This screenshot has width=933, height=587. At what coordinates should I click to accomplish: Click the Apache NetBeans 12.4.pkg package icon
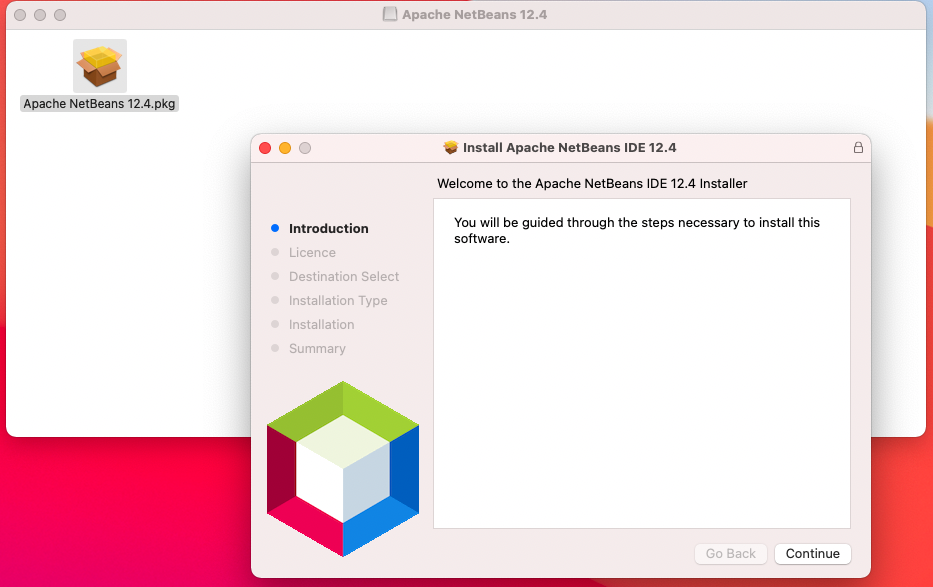pos(100,66)
